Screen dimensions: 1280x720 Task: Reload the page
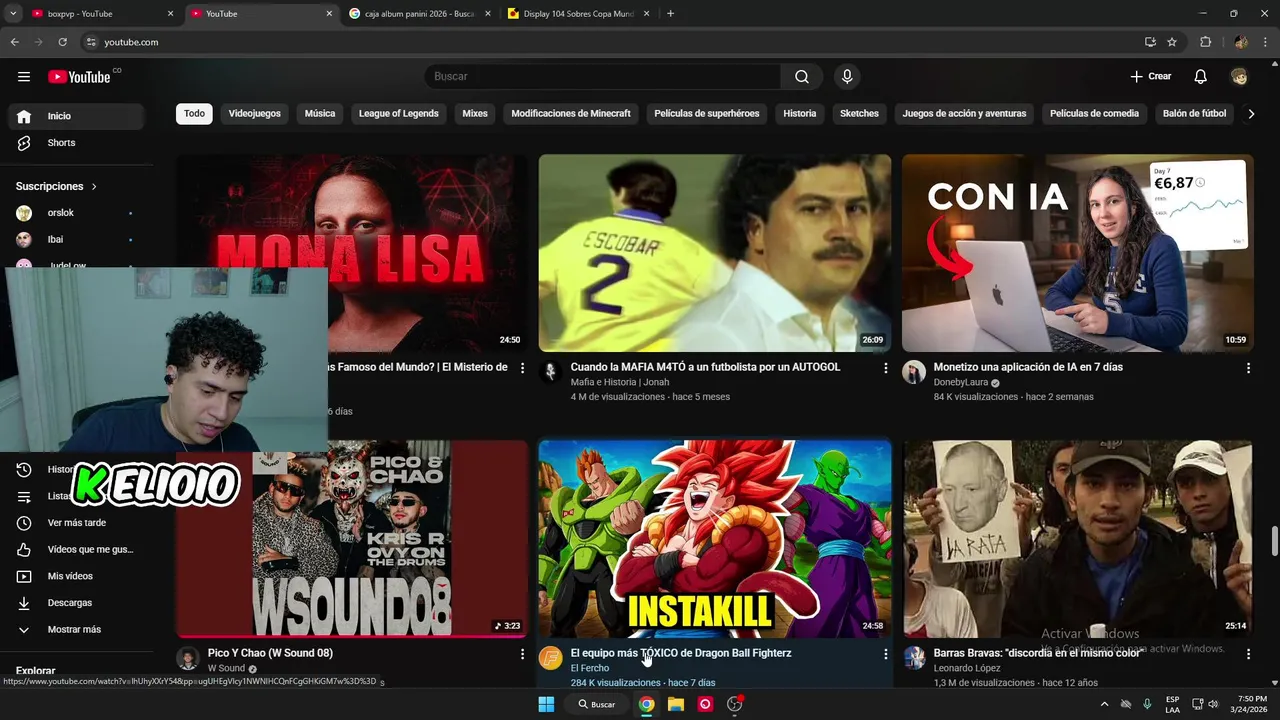(63, 42)
